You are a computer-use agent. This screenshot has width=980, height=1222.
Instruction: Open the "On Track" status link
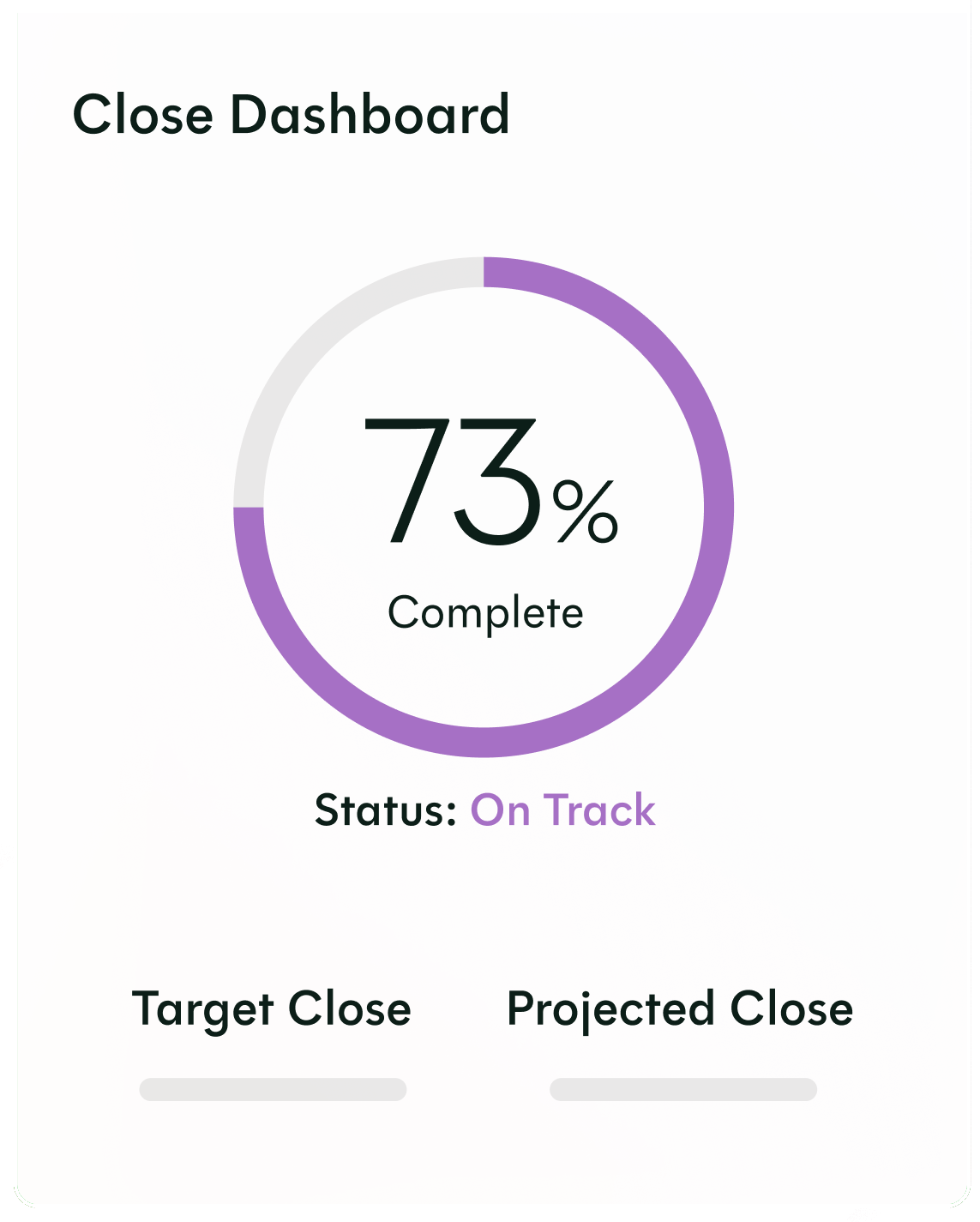563,810
